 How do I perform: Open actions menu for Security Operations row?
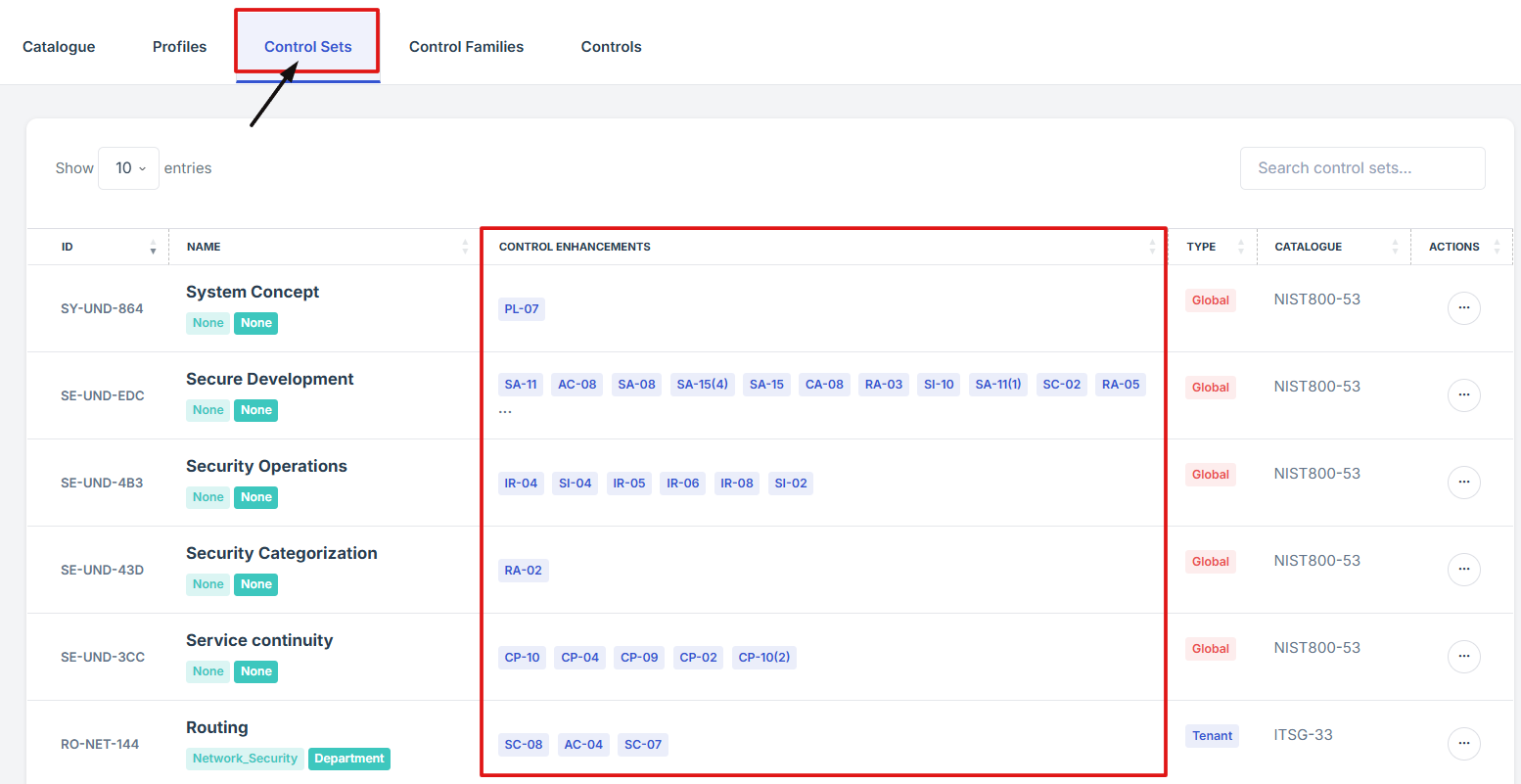(x=1463, y=483)
